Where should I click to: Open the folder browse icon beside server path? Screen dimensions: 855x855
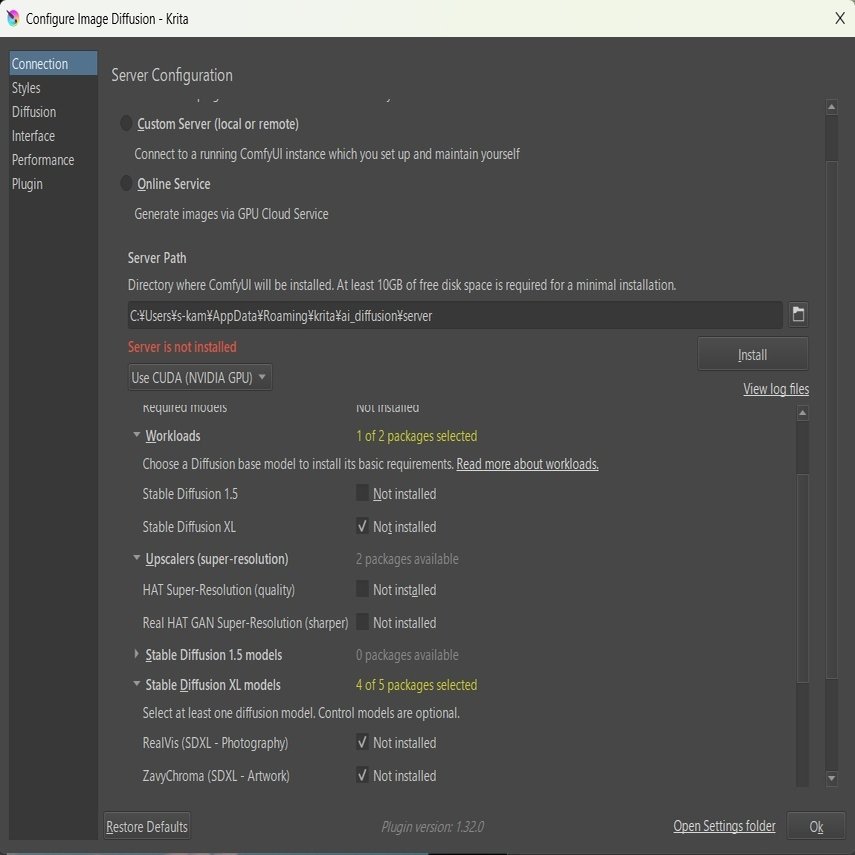click(798, 315)
